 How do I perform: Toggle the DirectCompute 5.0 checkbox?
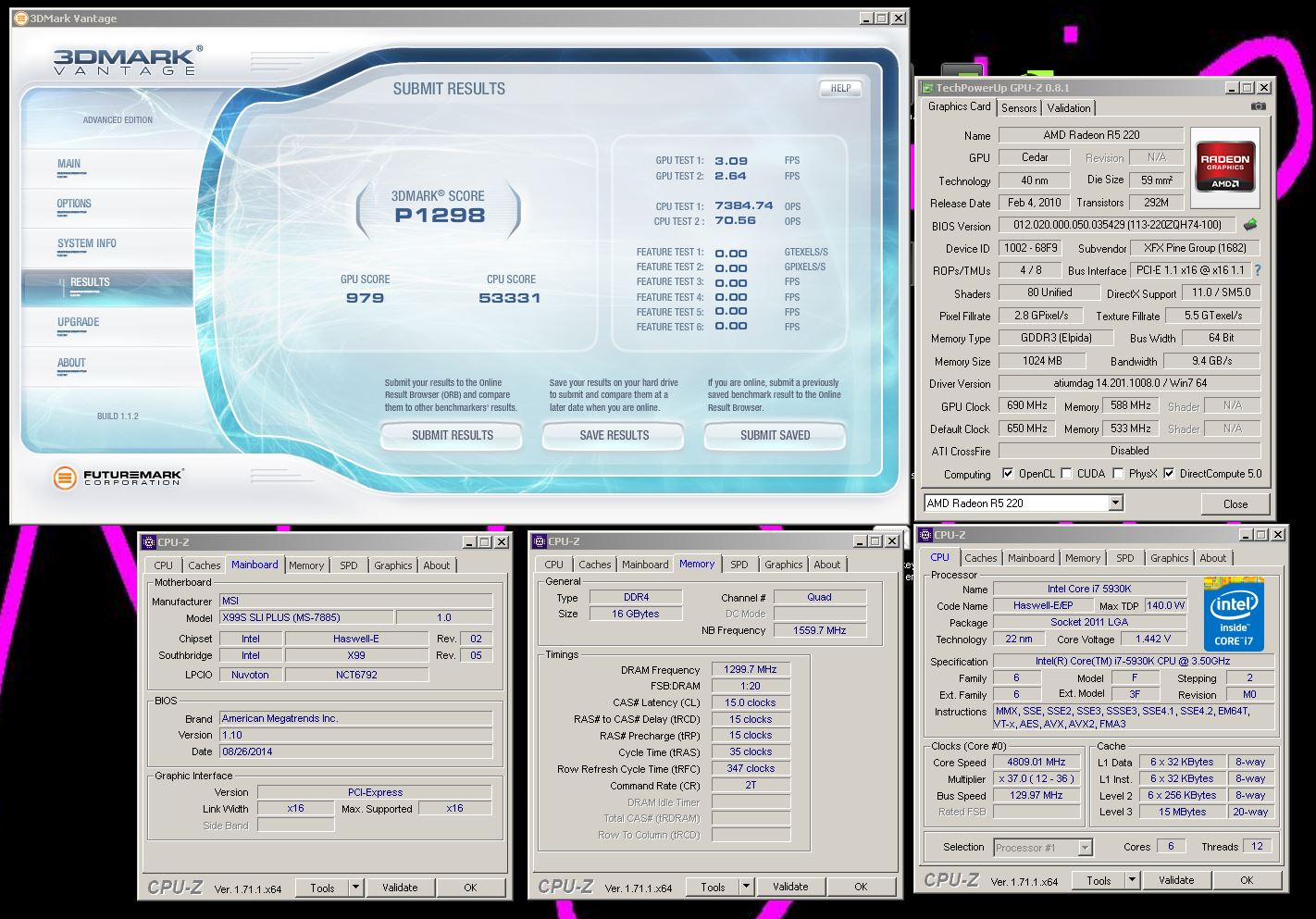click(1169, 474)
